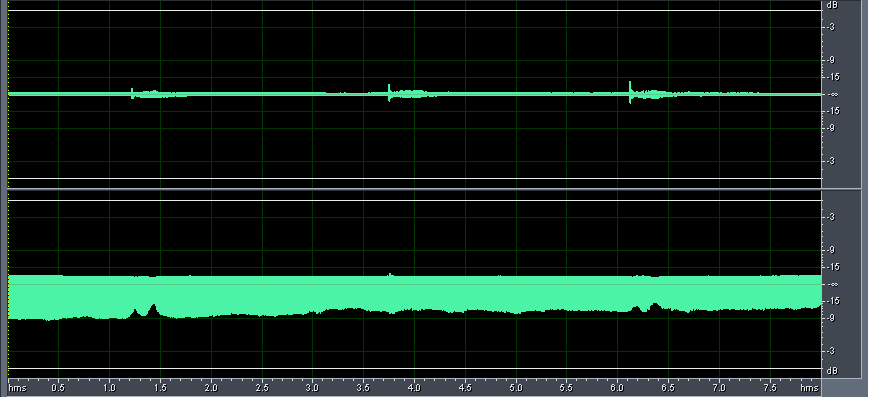Click the dB label at scale bottom
Screen dimensions: 869x397
point(831,370)
